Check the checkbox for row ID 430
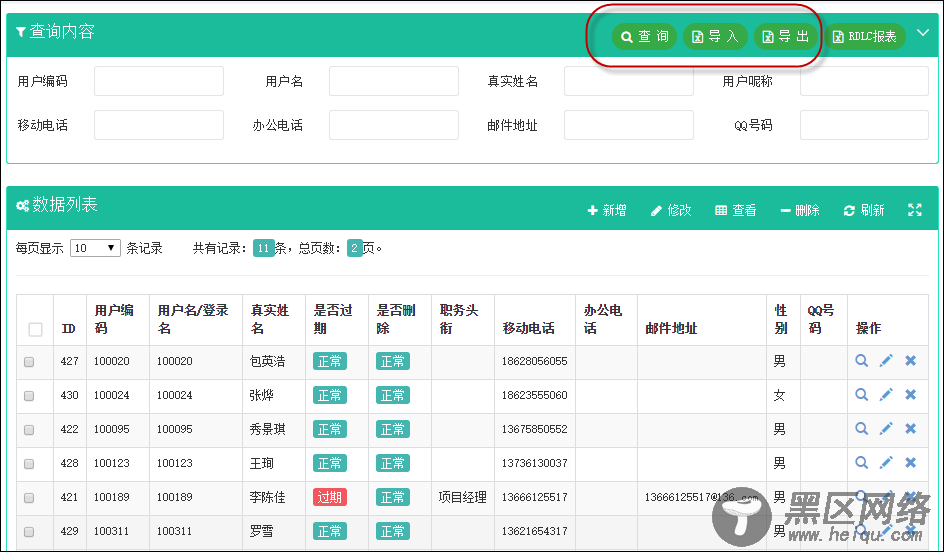The height and width of the screenshot is (552, 944). tap(29, 396)
